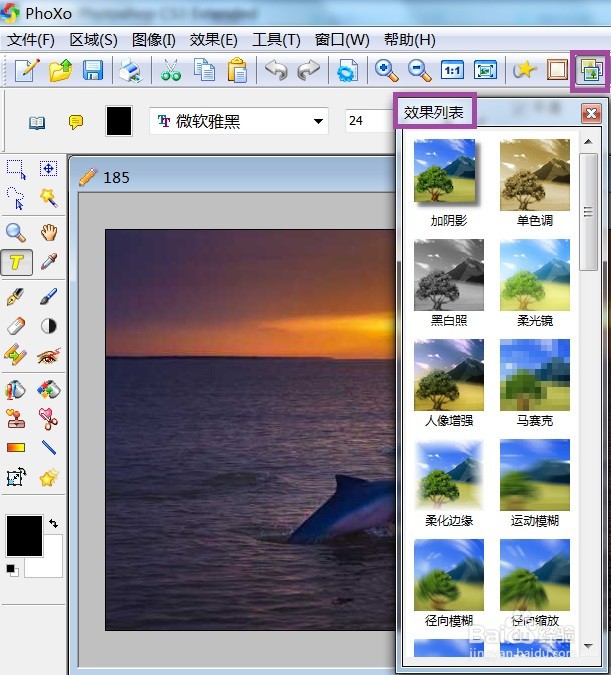
Task: Open the 效果(E) menu
Action: pos(214,40)
